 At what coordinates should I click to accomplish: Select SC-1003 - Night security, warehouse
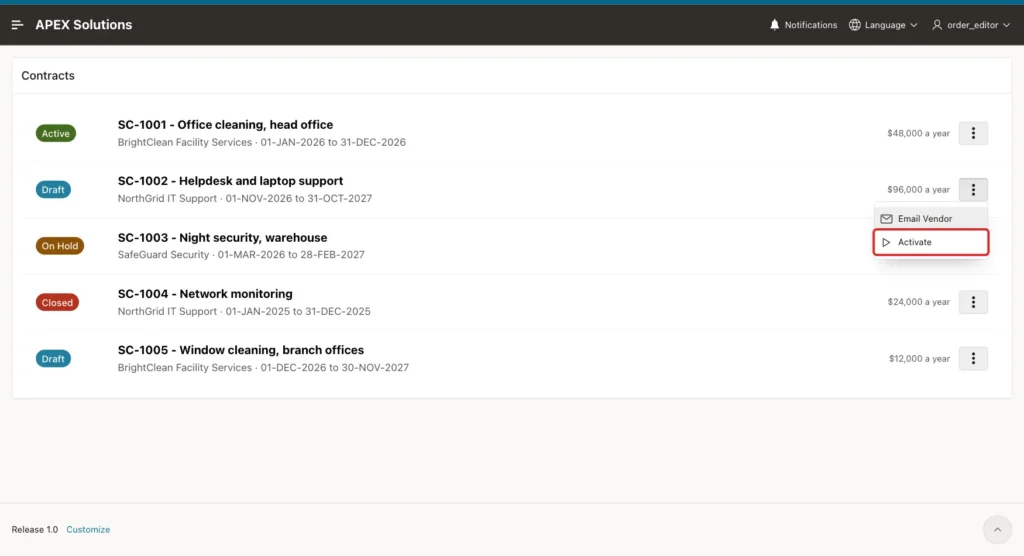(222, 238)
